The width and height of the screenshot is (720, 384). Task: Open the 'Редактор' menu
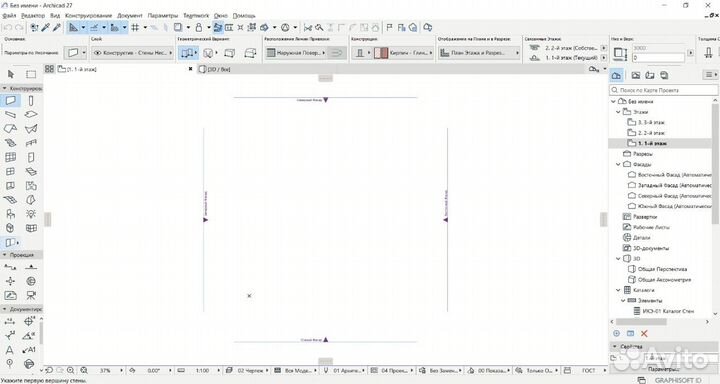tap(33, 16)
